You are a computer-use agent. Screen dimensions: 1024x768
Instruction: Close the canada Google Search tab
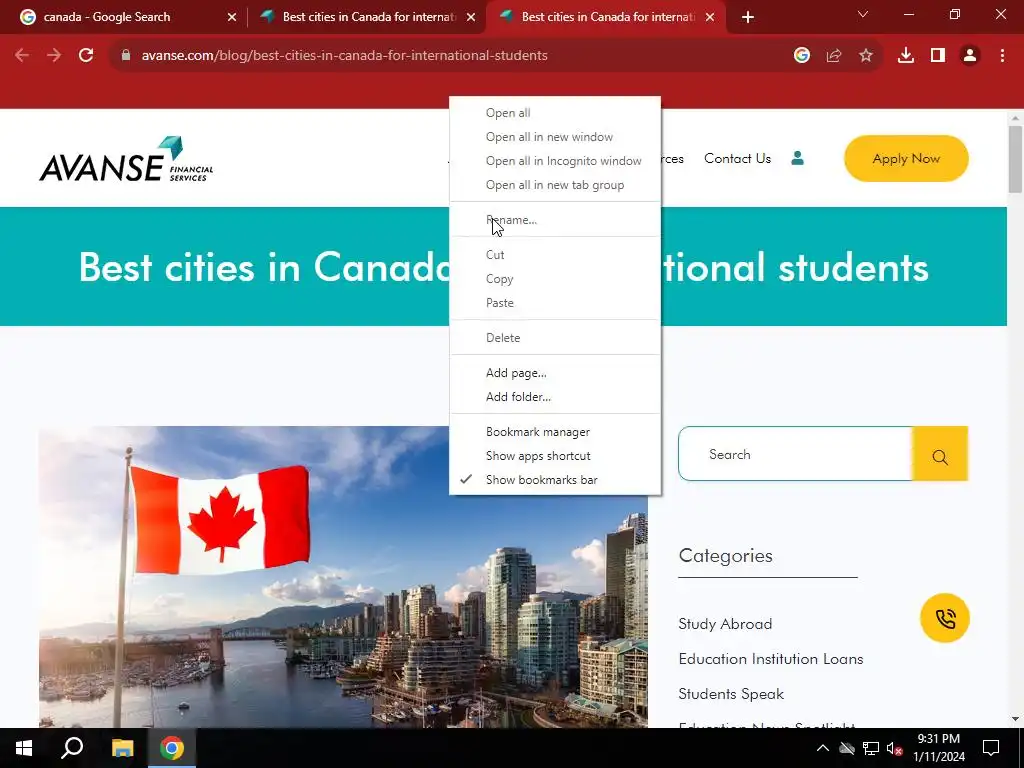point(232,17)
